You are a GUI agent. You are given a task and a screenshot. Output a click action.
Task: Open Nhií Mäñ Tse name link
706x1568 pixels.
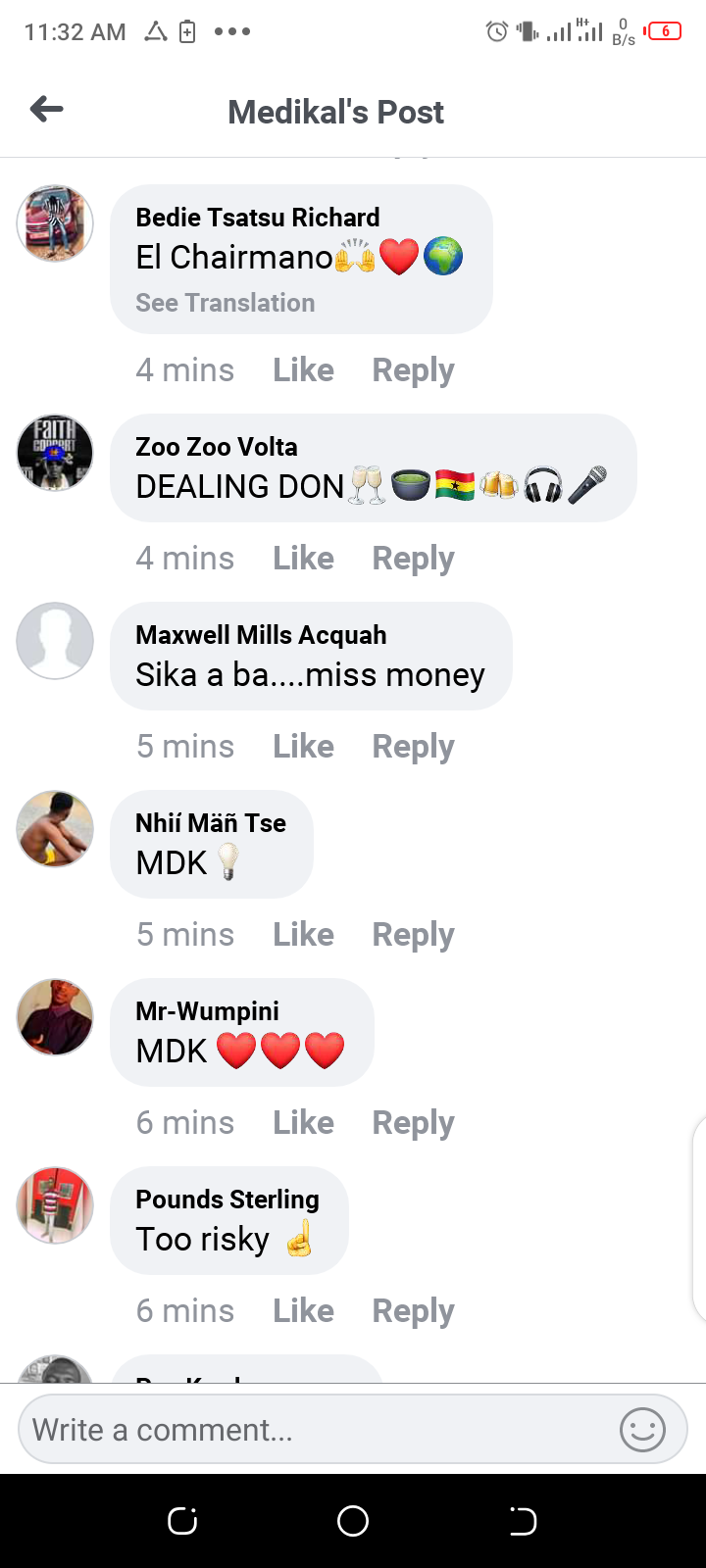[x=211, y=823]
